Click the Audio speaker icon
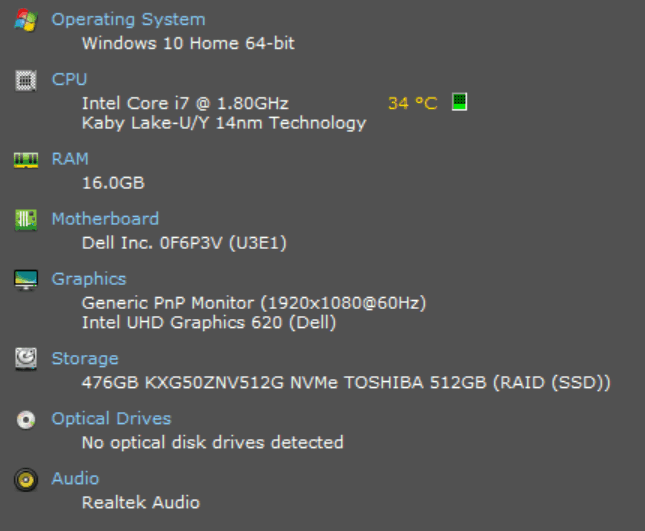Image resolution: width=645 pixels, height=531 pixels. (26, 480)
